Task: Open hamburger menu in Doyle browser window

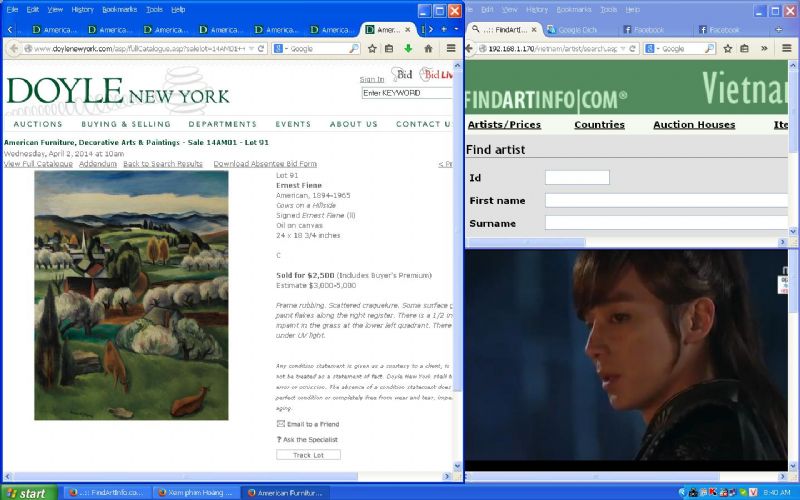Action: click(x=450, y=48)
